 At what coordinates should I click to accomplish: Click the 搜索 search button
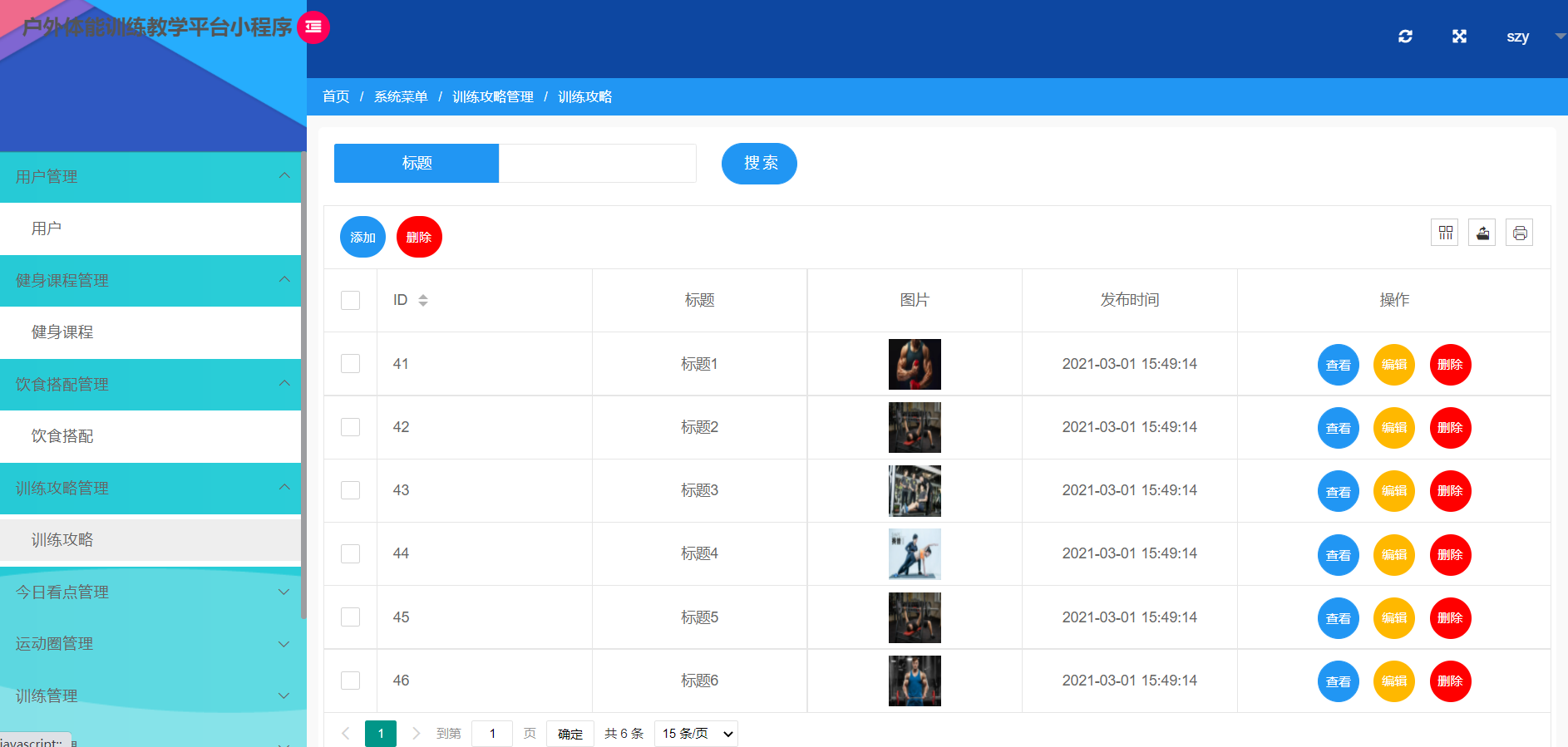[759, 163]
